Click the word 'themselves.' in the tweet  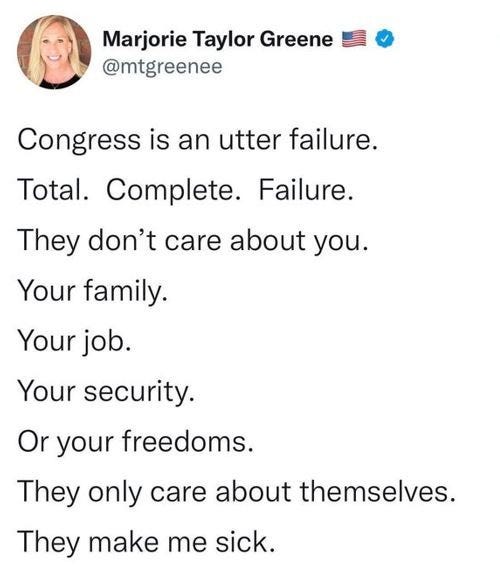pyautogui.click(x=378, y=492)
